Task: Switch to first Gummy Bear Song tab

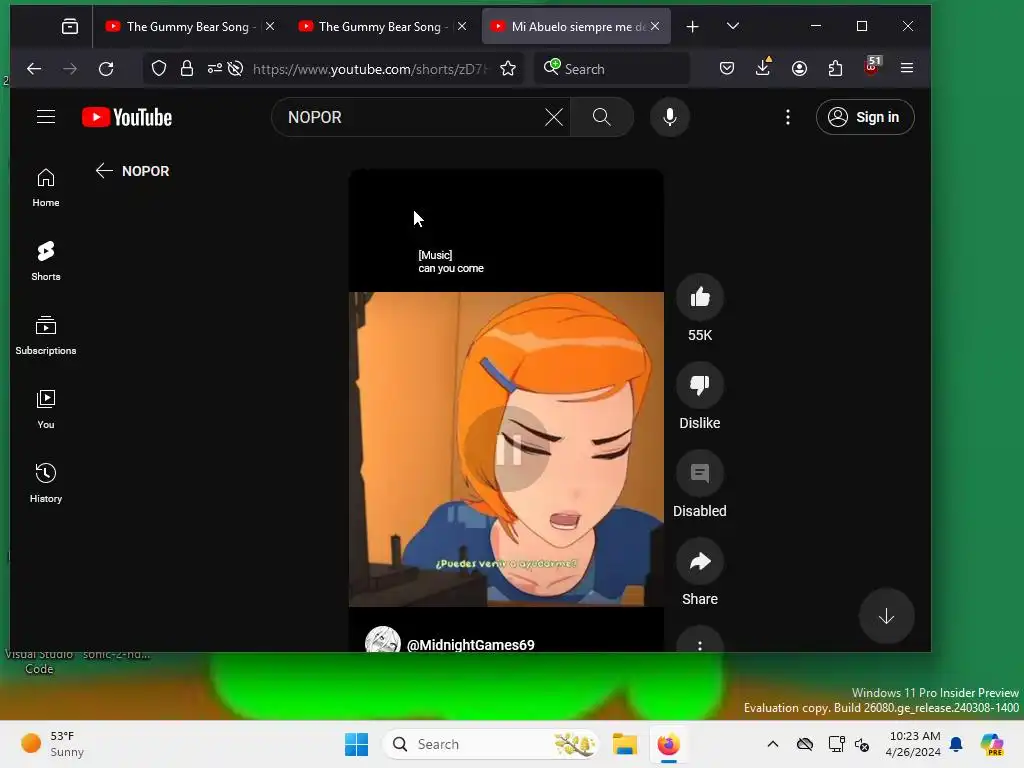Action: click(183, 27)
